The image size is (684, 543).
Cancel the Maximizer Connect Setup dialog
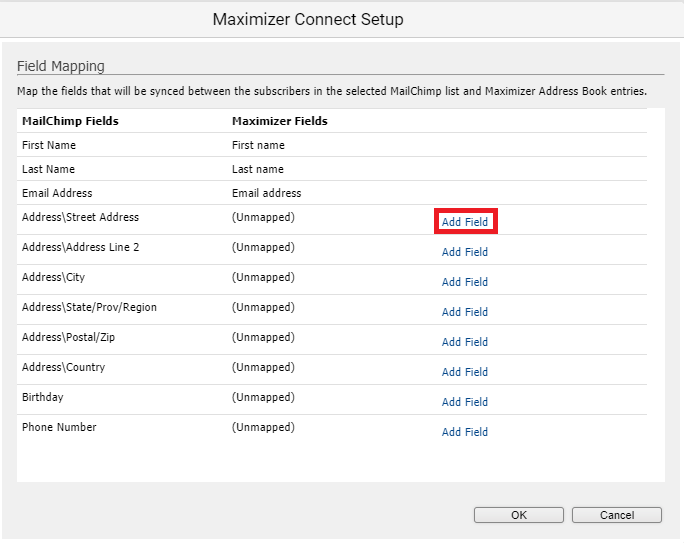coord(617,515)
